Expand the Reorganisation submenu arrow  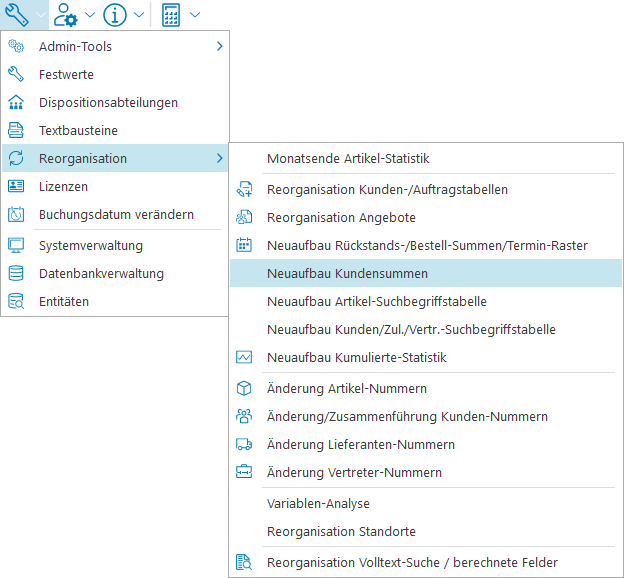(219, 158)
